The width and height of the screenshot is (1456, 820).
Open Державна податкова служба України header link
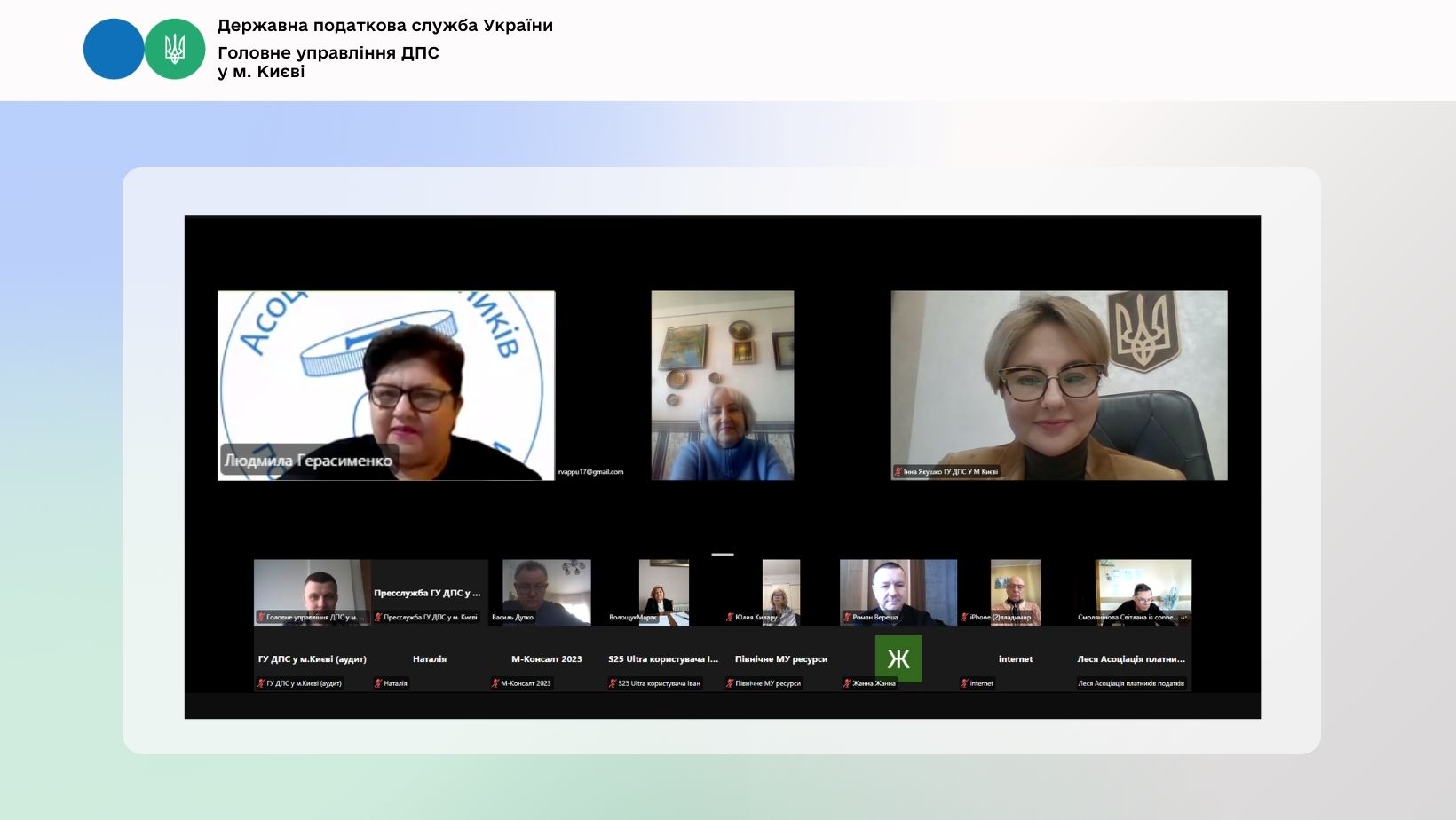point(384,26)
